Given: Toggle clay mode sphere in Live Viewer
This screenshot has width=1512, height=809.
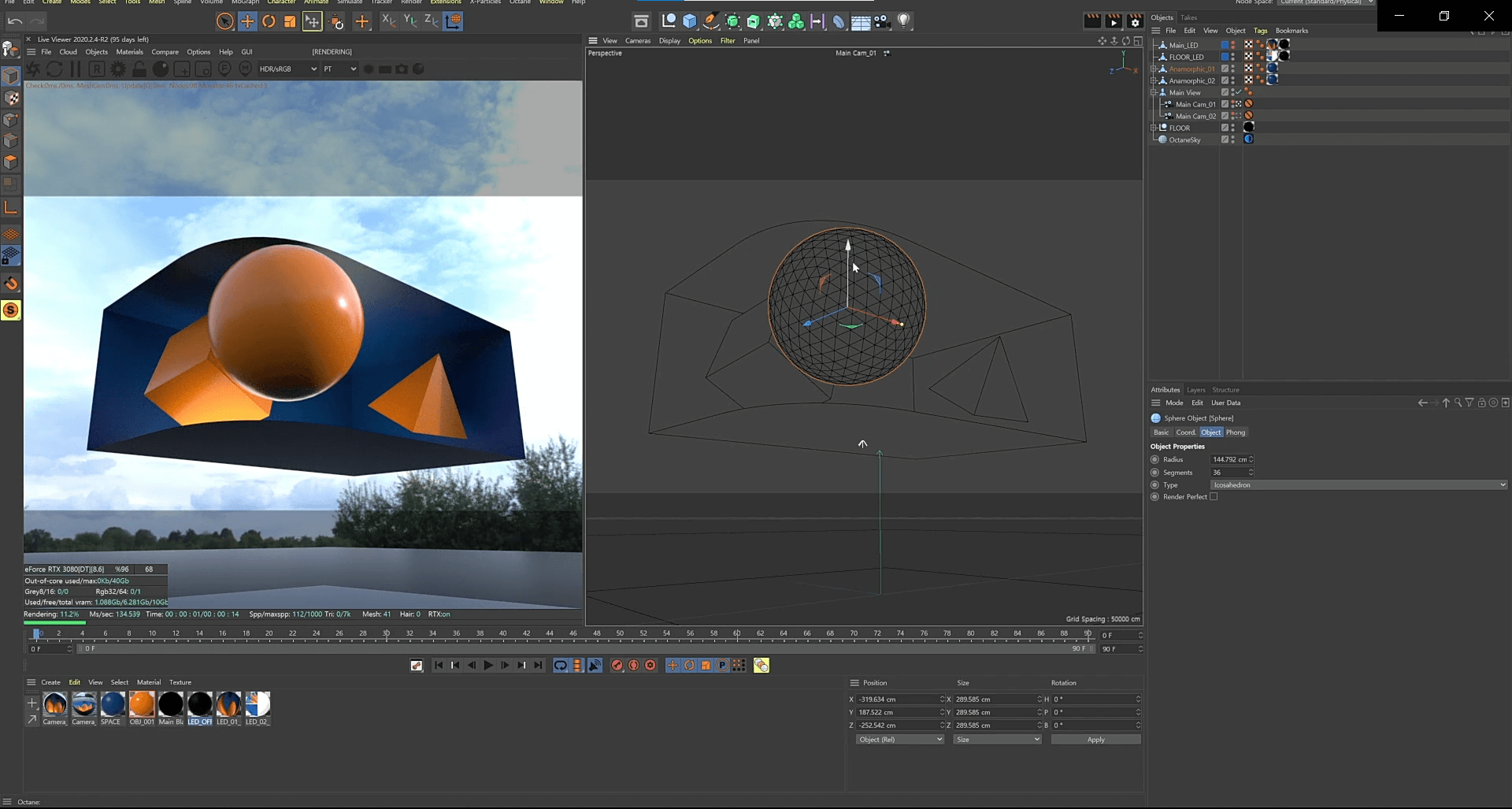Looking at the screenshot, I should tap(161, 69).
